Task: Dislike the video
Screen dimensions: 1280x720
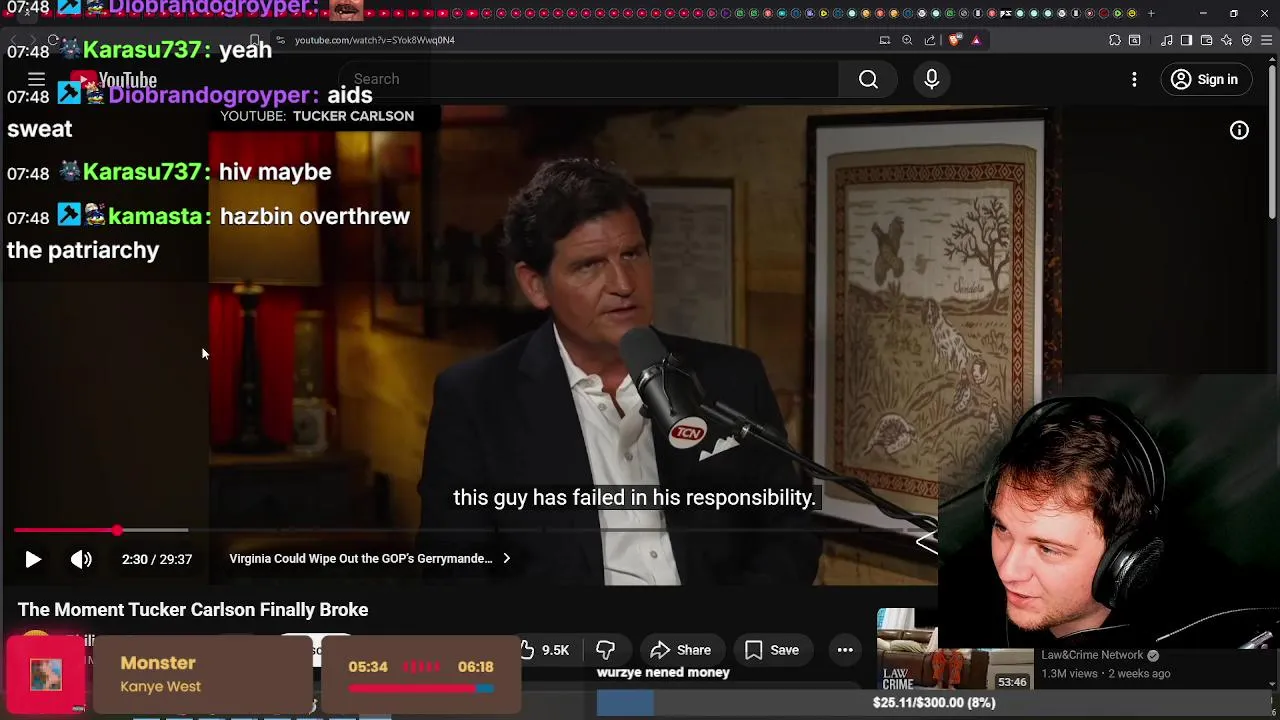Action: click(605, 650)
